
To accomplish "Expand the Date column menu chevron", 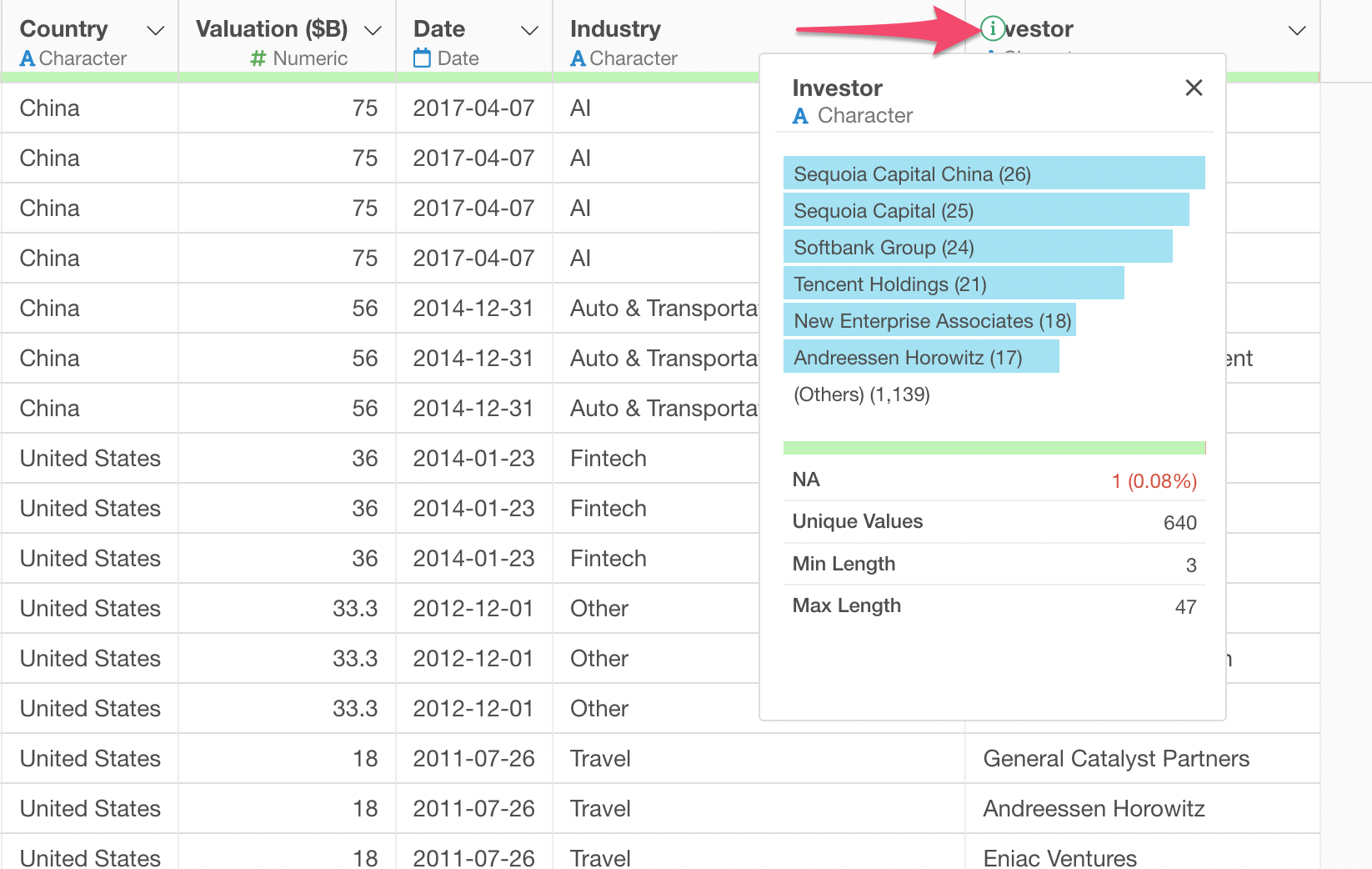I will (529, 31).
